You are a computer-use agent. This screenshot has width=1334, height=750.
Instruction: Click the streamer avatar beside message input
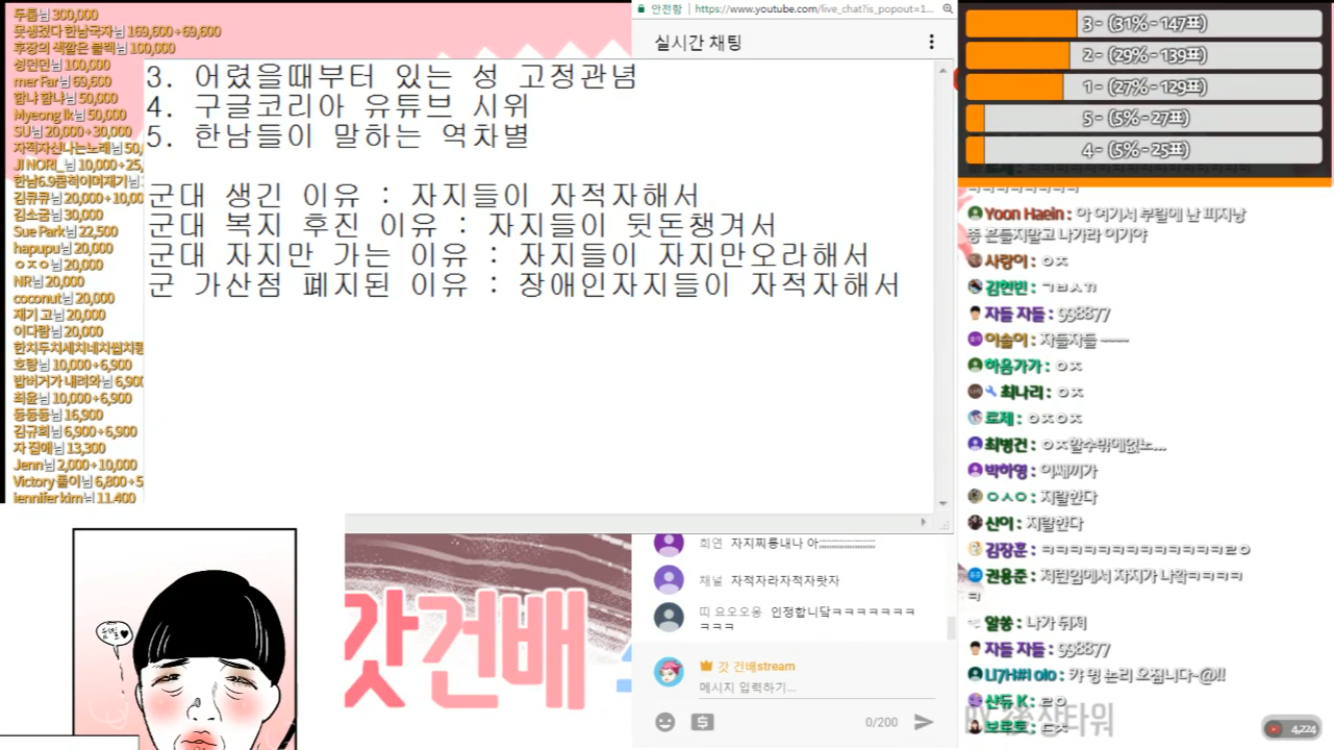click(x=669, y=673)
